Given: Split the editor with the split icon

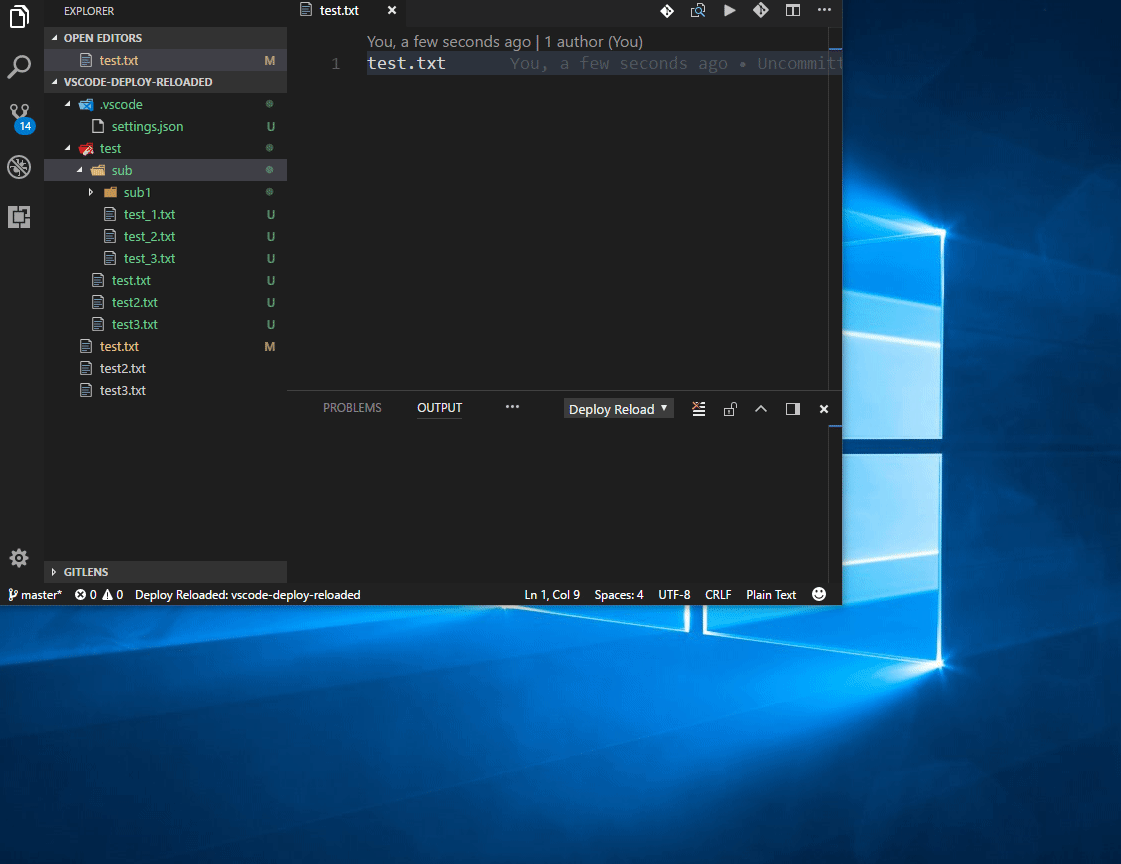Looking at the screenshot, I should (x=793, y=11).
